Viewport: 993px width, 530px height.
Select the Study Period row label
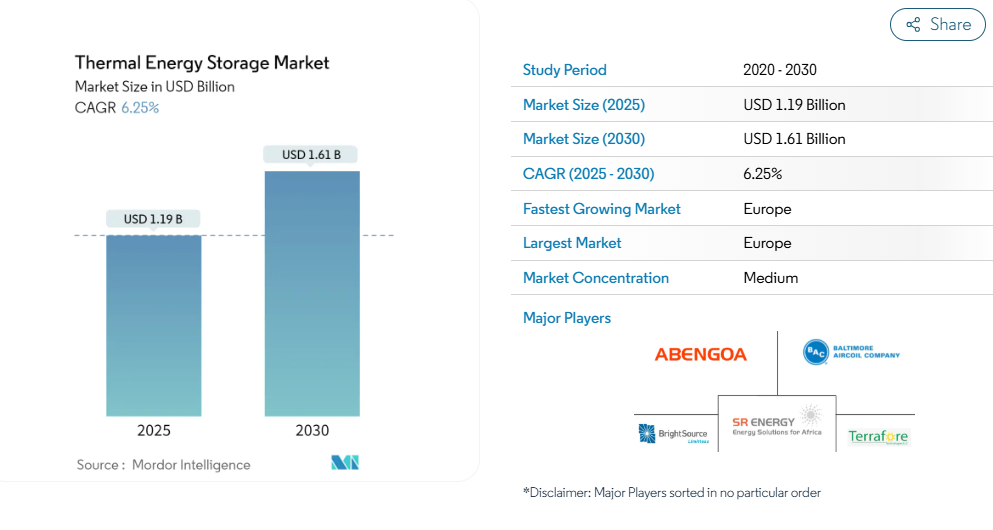[x=564, y=70]
